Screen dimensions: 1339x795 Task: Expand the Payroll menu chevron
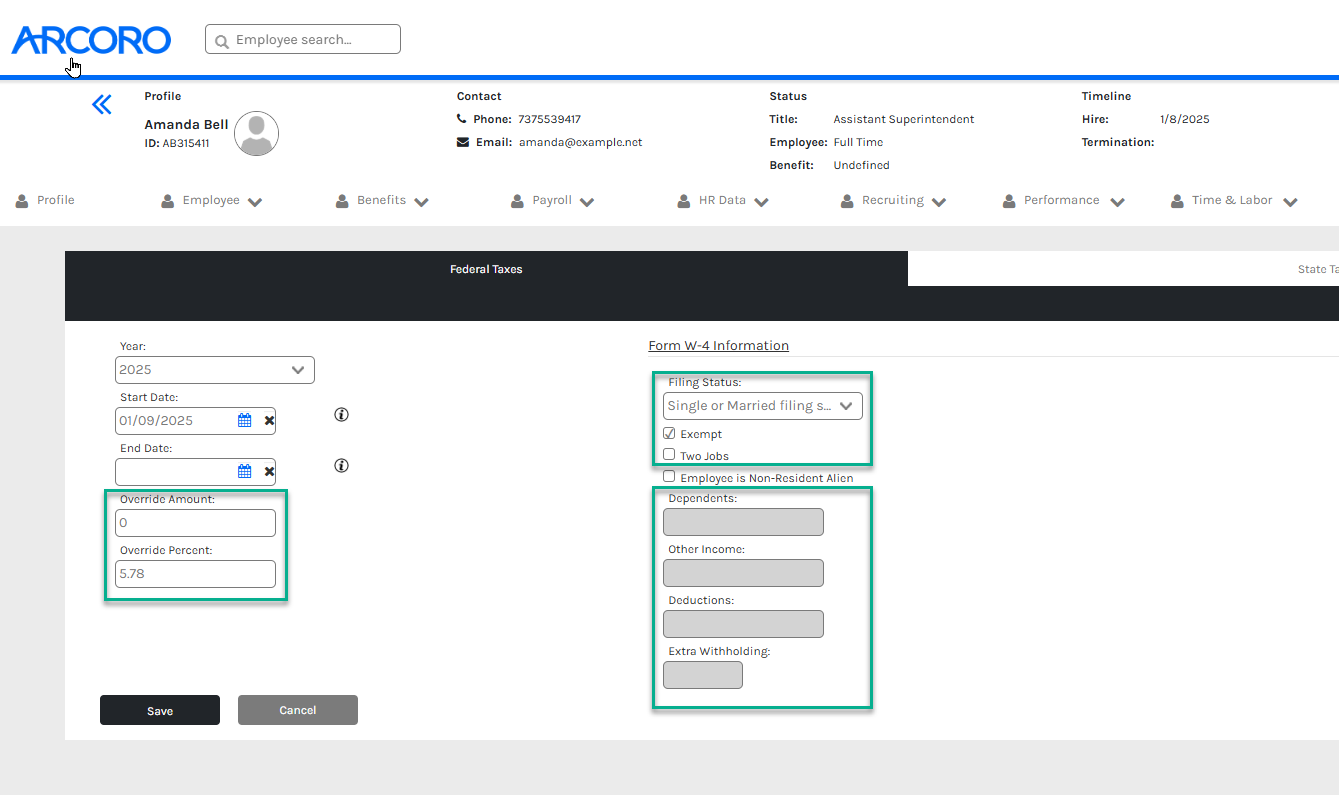pos(587,202)
